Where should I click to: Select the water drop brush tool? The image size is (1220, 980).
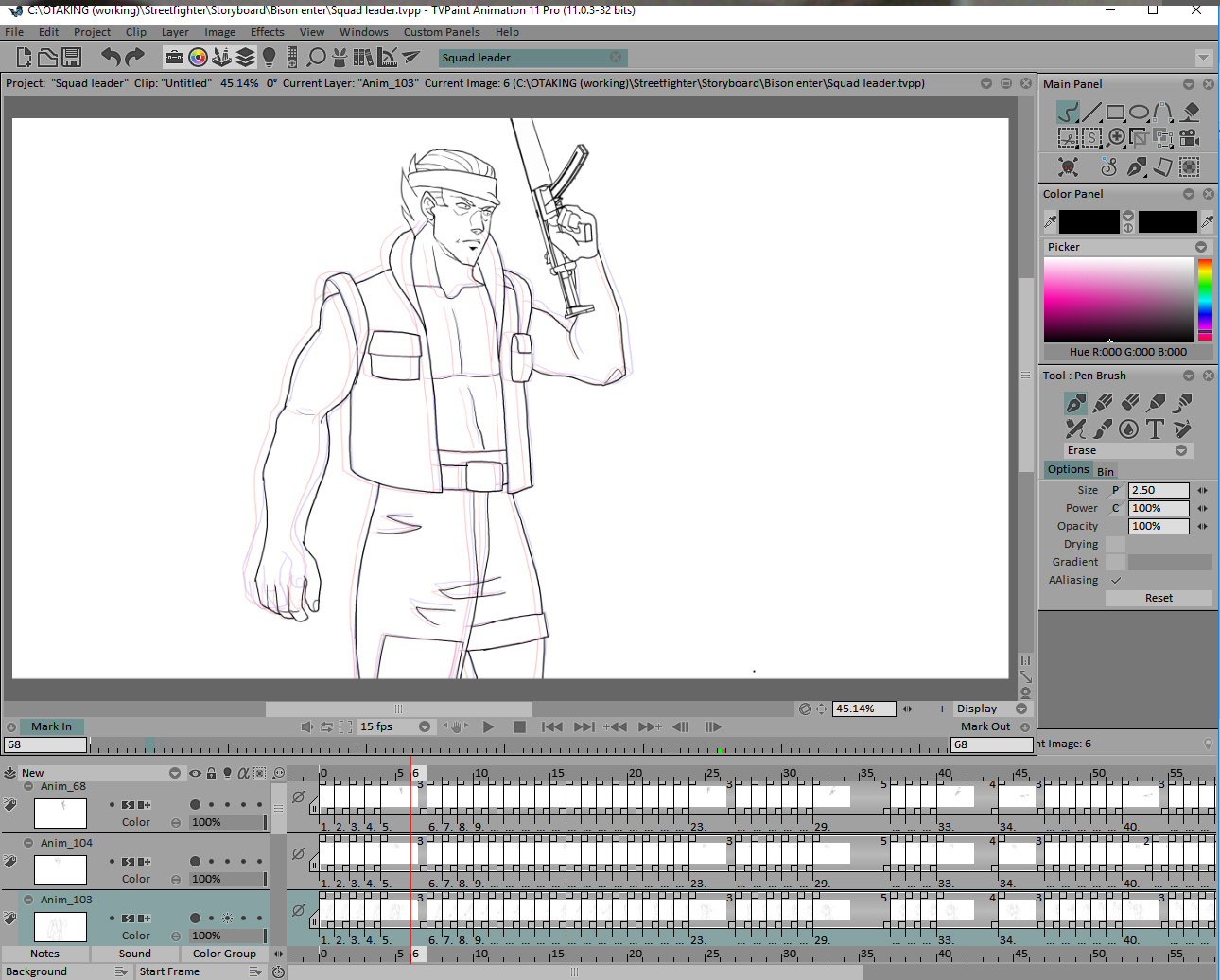tap(1128, 429)
